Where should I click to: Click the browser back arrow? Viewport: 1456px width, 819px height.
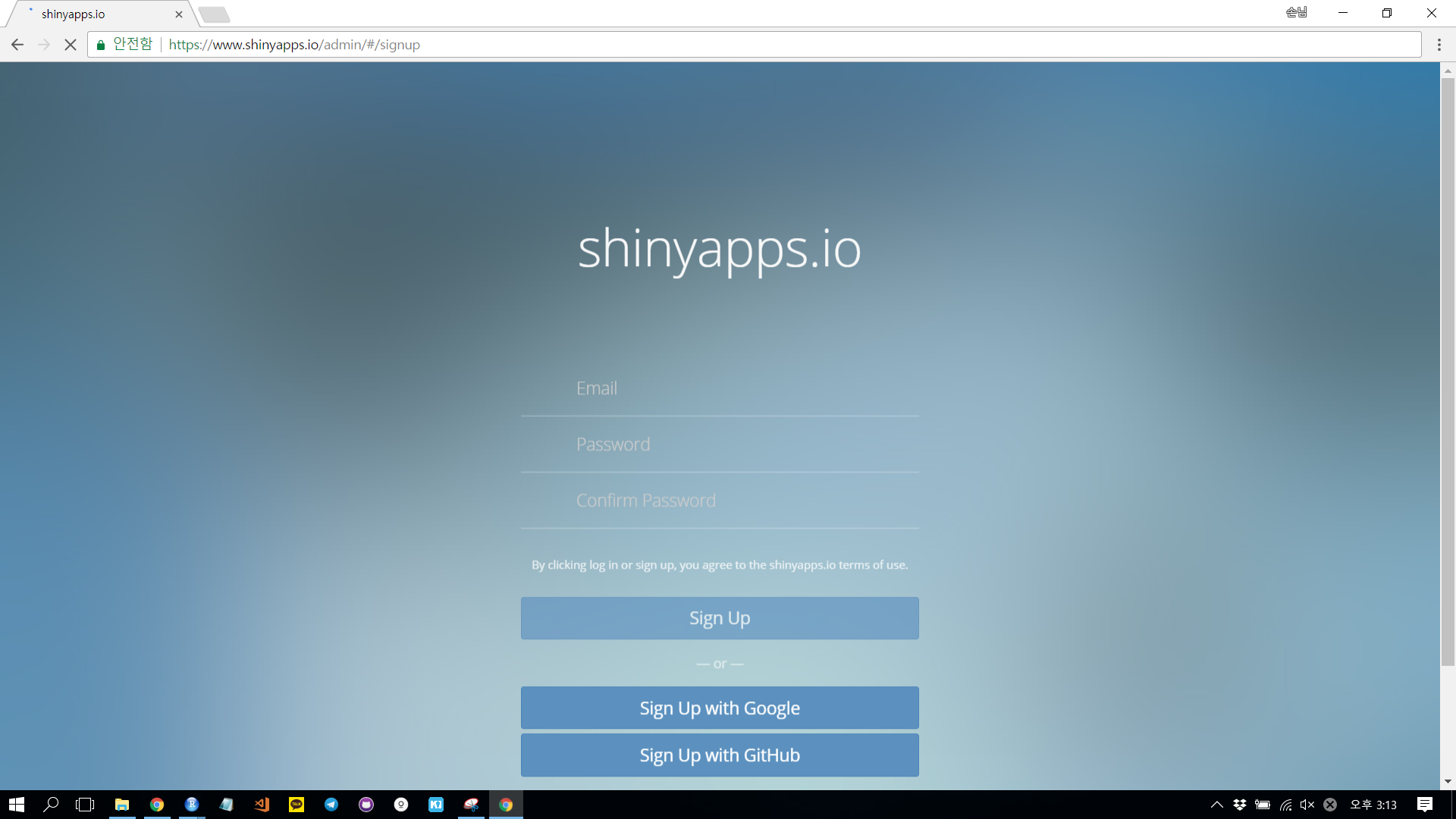(x=17, y=45)
